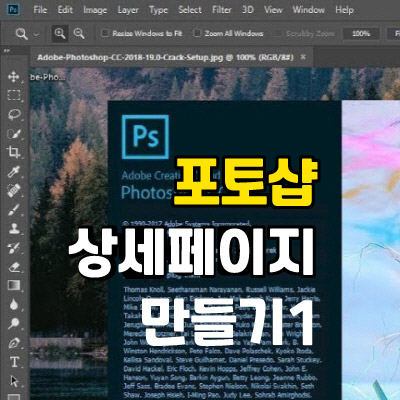Open the Edit menu
The height and width of the screenshot is (400, 400).
pos(65,10)
